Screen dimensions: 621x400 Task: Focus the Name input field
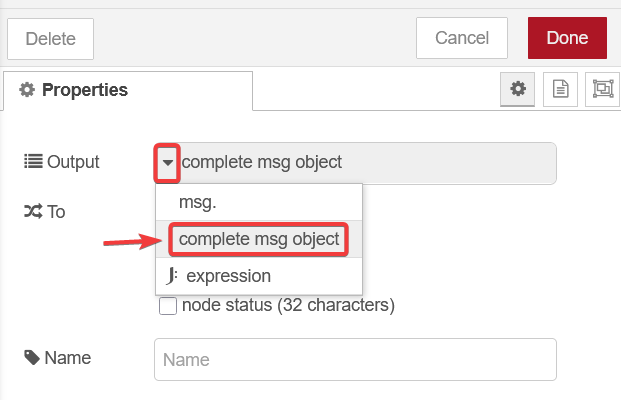pyautogui.click(x=355, y=360)
